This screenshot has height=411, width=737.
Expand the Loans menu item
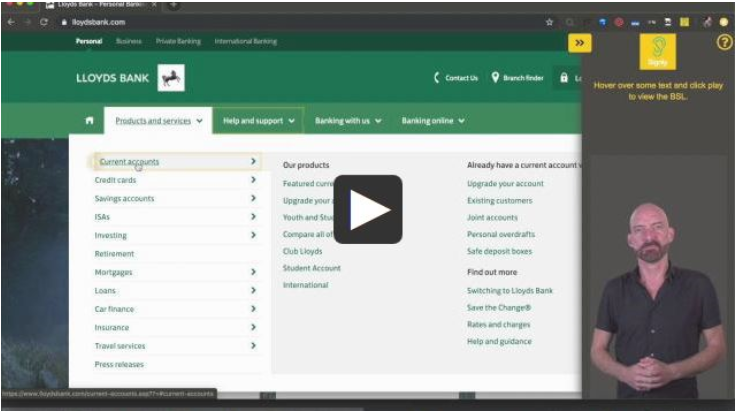(x=177, y=291)
